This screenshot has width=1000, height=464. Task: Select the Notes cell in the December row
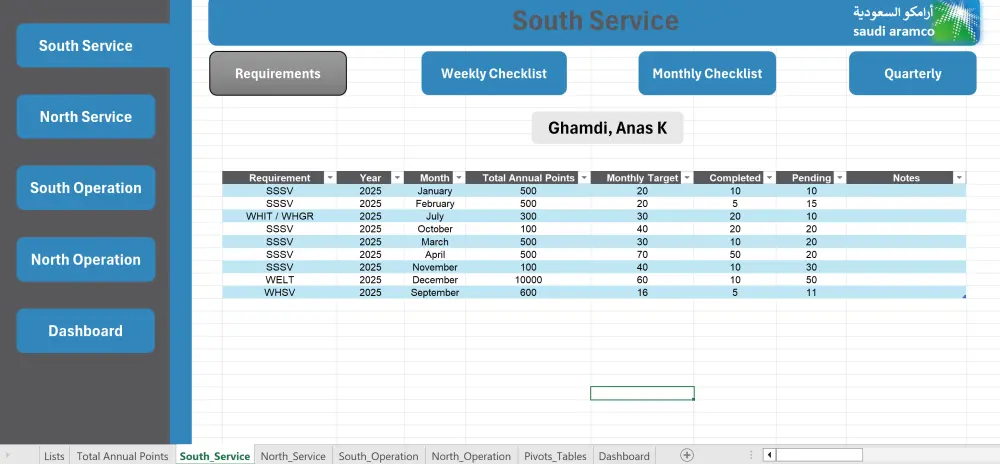click(x=906, y=280)
